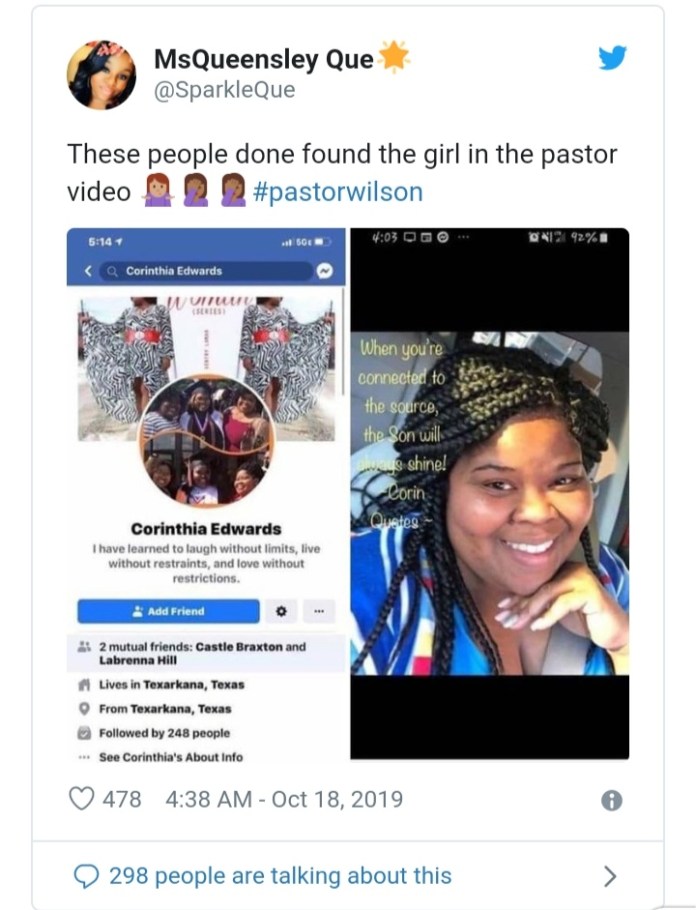Click the Corinthia Edwards search field

[x=208, y=271]
